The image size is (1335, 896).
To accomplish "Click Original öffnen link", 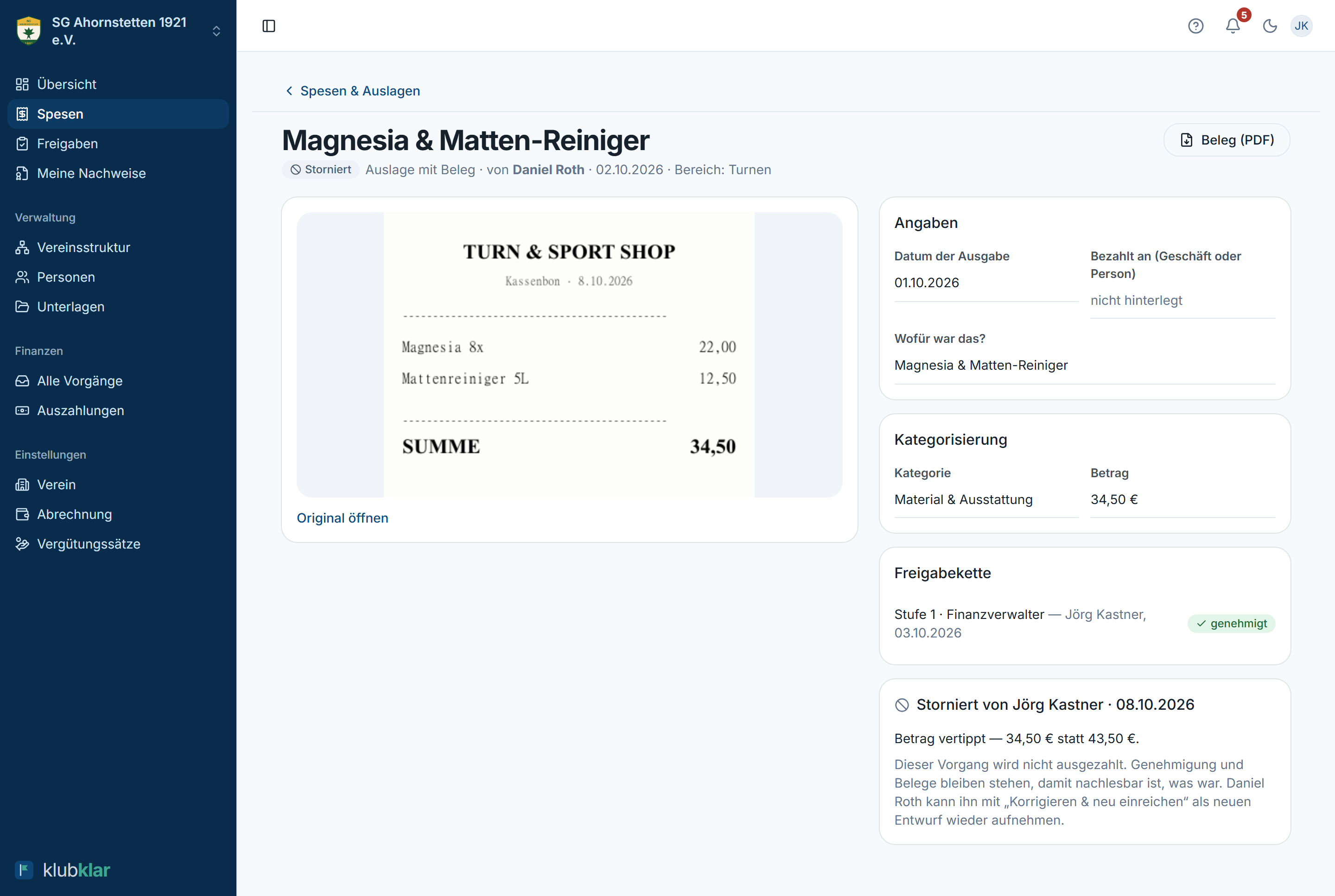I will tap(342, 517).
